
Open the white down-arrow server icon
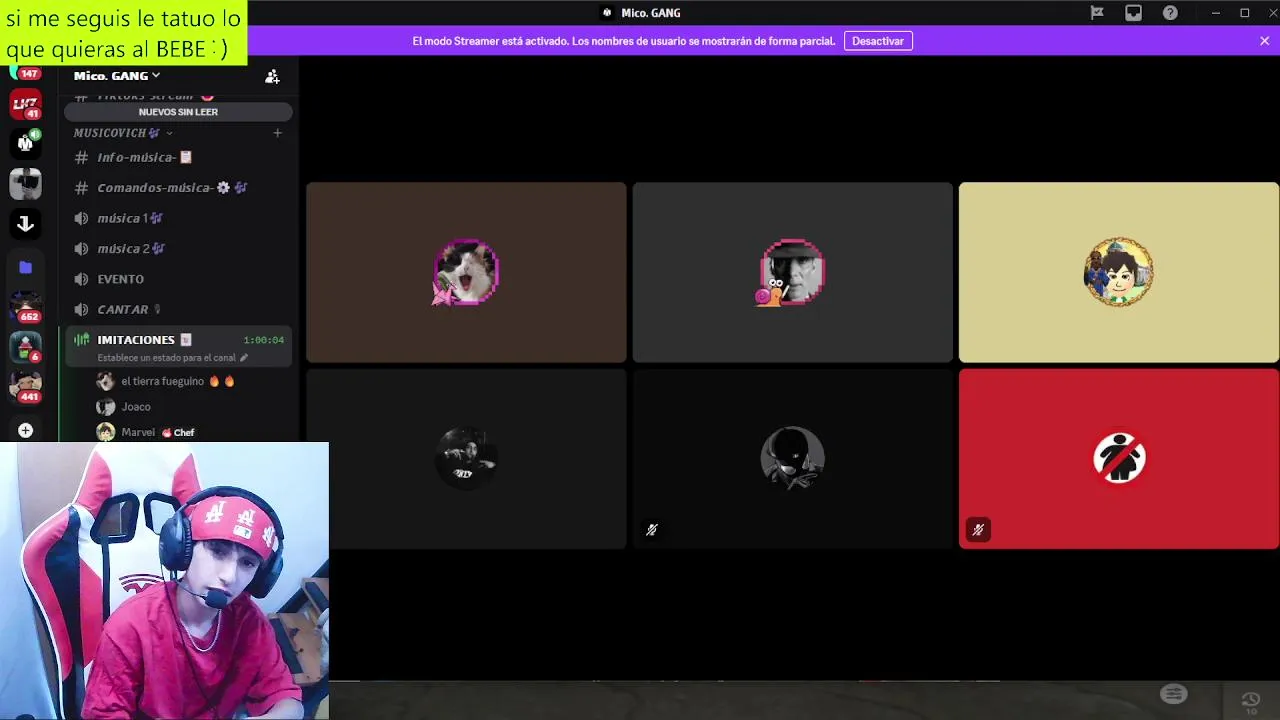click(x=25, y=224)
